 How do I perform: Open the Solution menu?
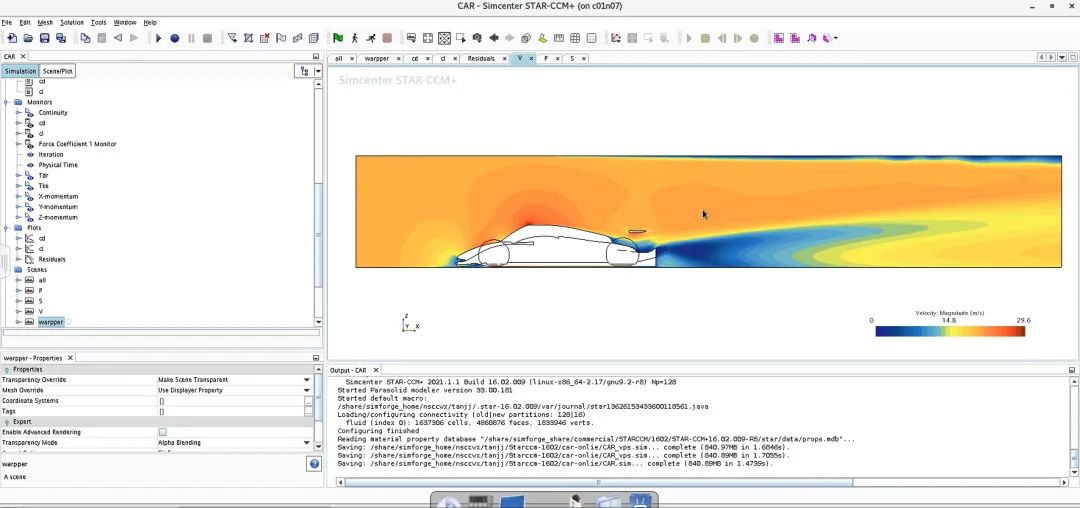click(72, 23)
